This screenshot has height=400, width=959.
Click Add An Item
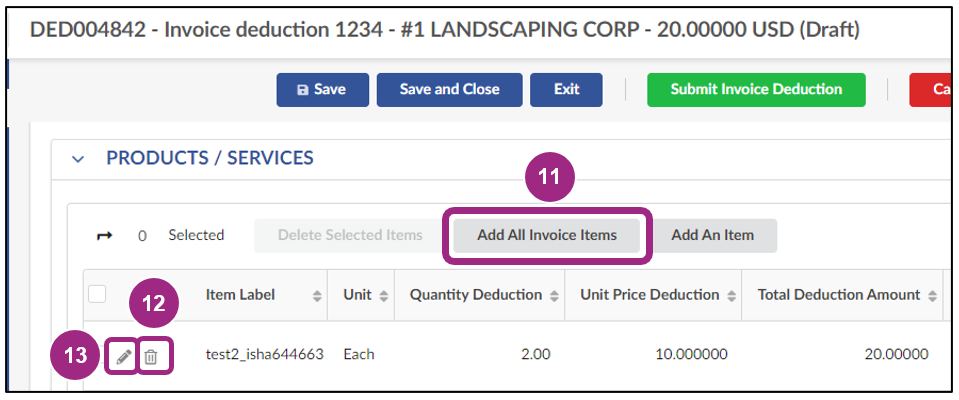point(712,236)
